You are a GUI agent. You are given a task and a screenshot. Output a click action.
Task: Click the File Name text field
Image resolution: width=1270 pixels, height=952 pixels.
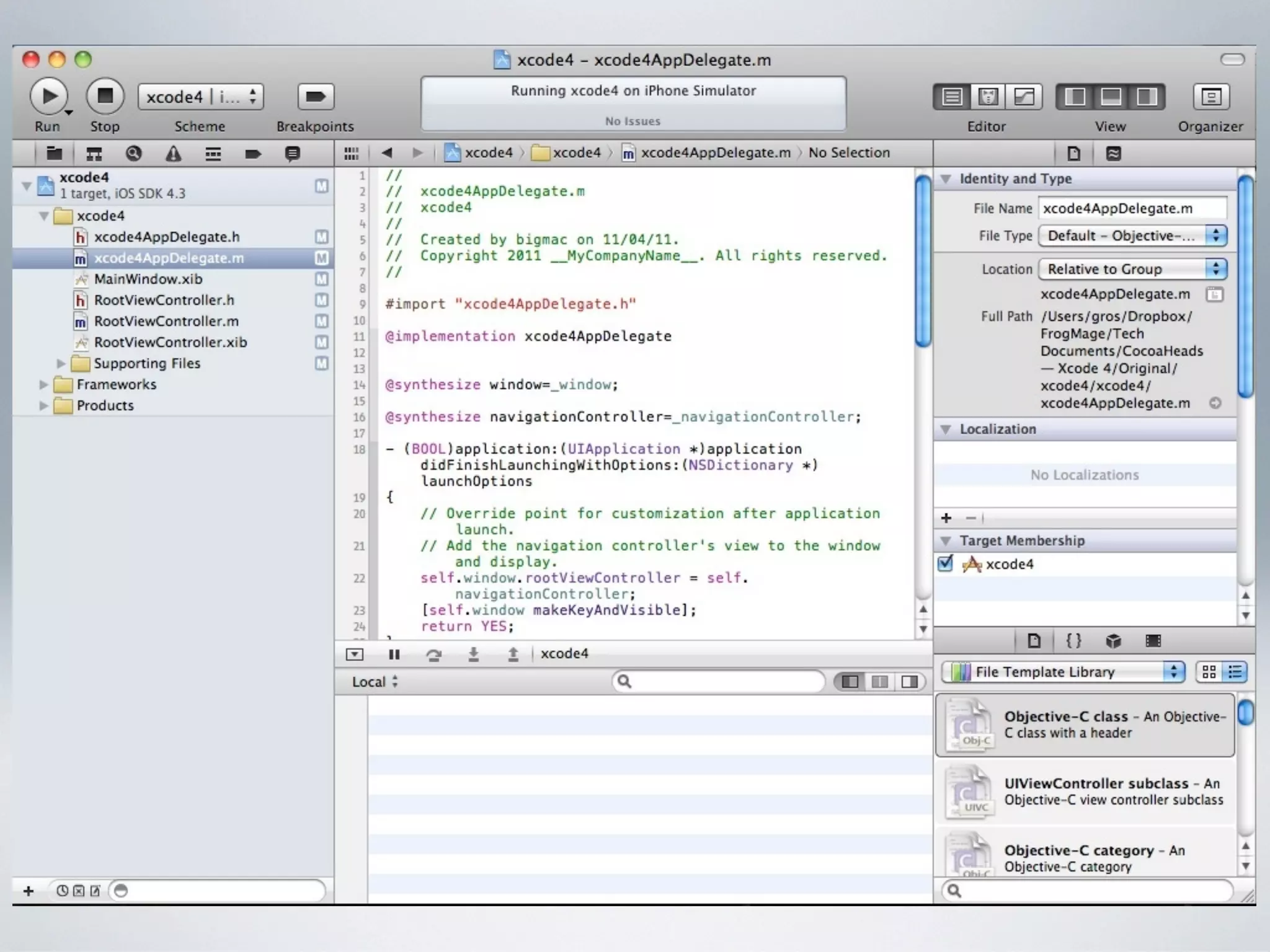click(1132, 208)
